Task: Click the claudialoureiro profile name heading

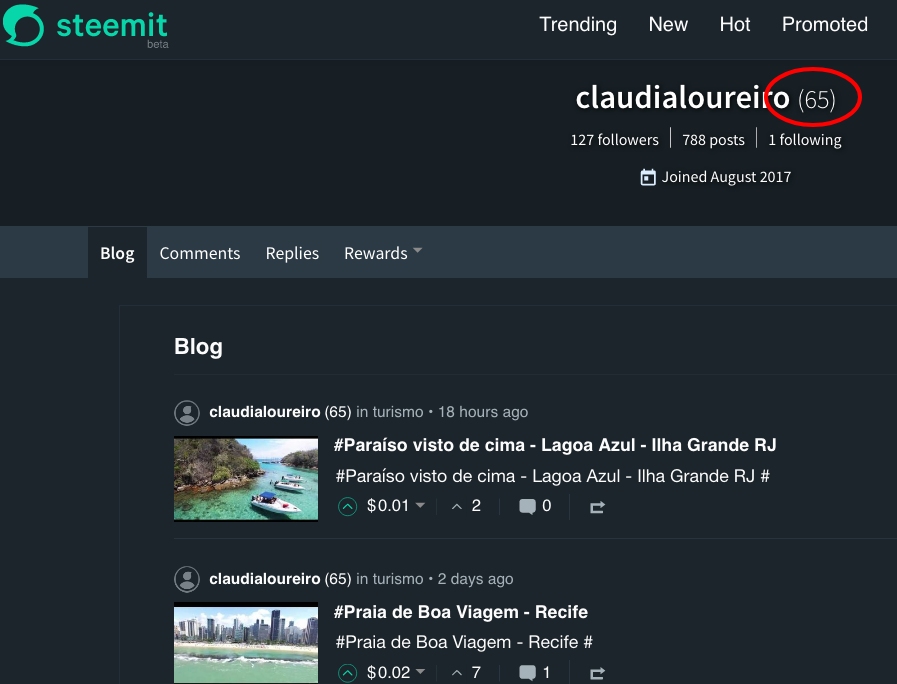Action: tap(682, 98)
